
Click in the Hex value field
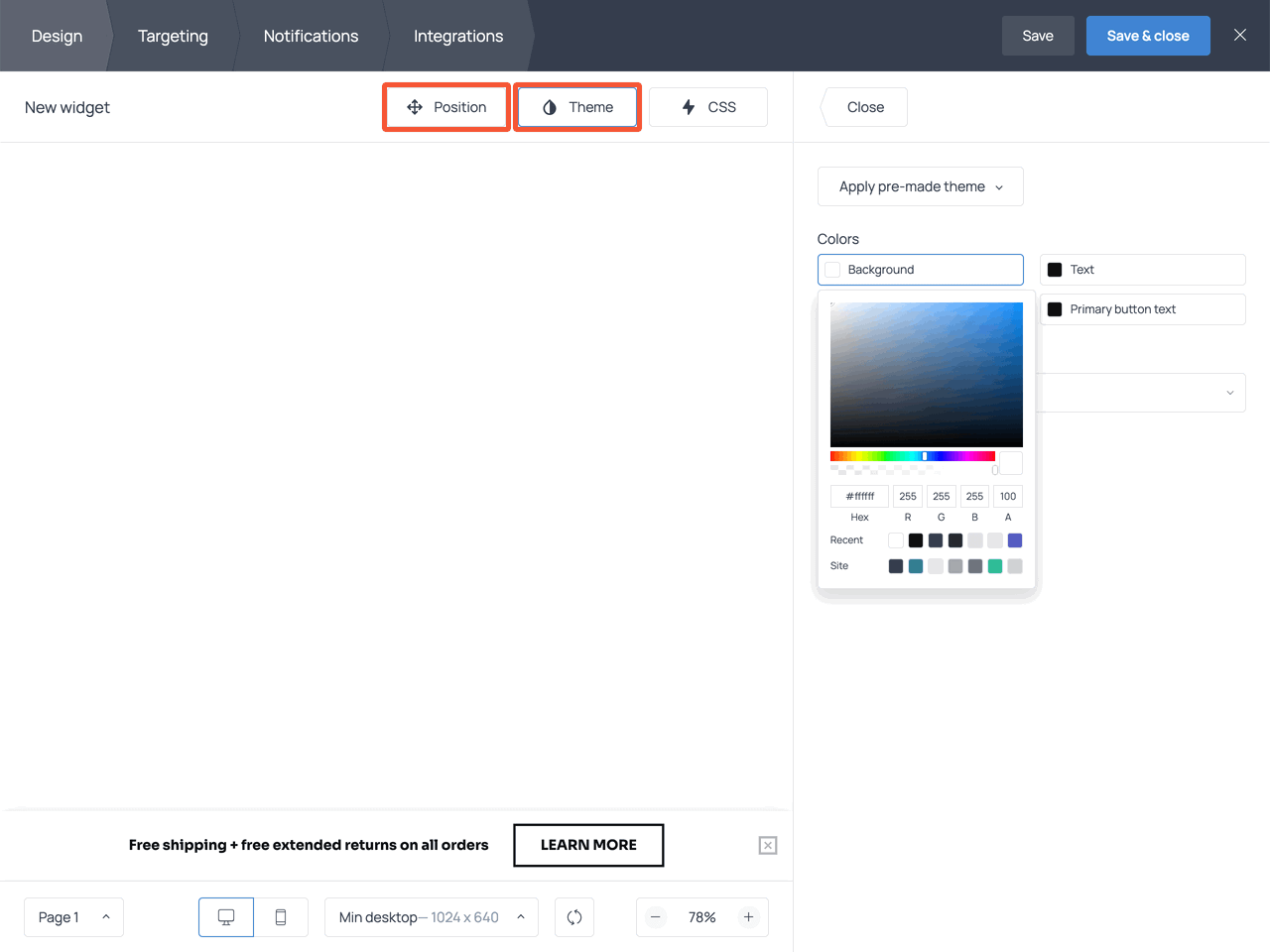[859, 496]
